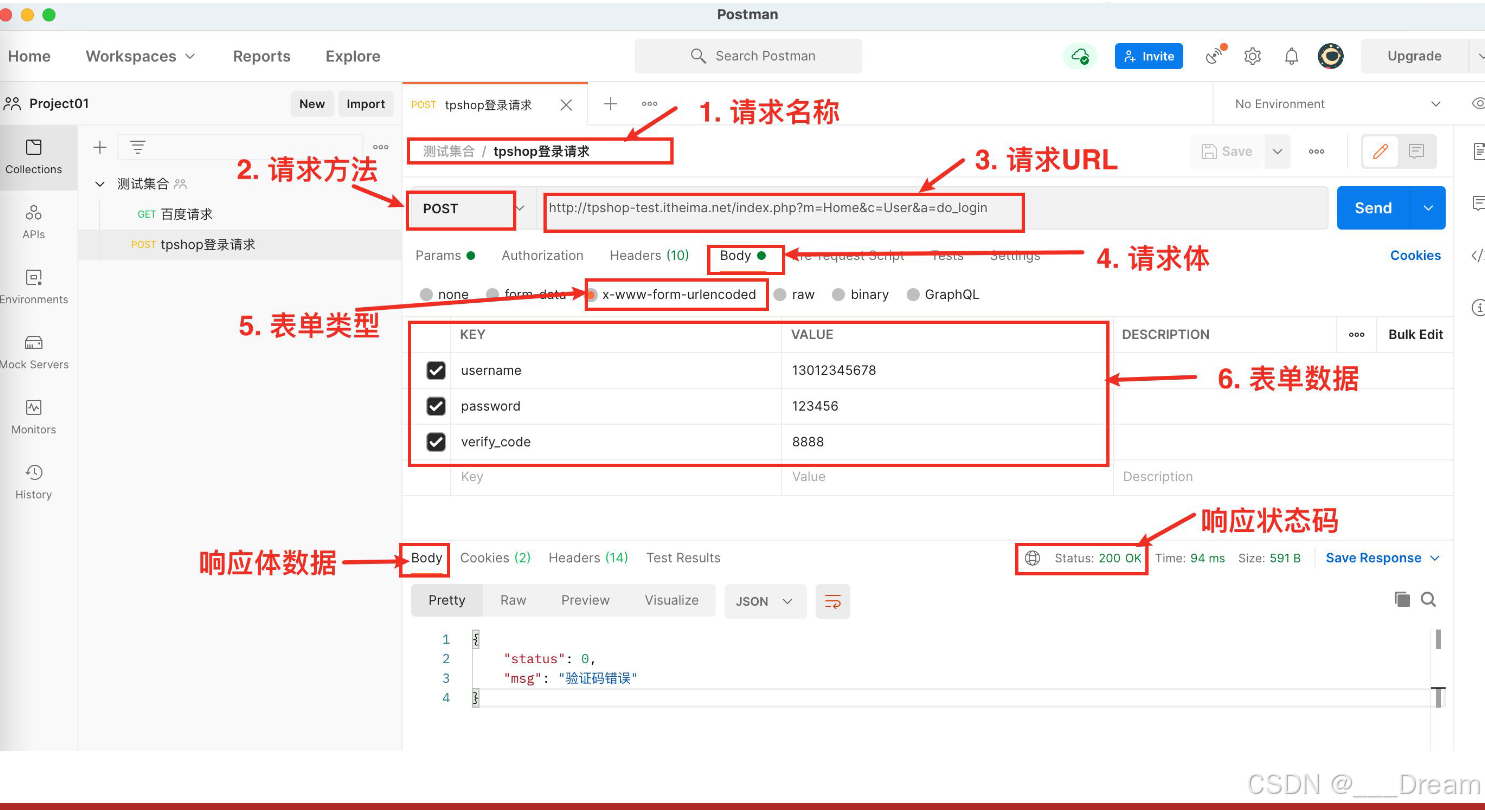The height and width of the screenshot is (810, 1485).
Task: Open the History sidebar panel
Action: click(34, 482)
